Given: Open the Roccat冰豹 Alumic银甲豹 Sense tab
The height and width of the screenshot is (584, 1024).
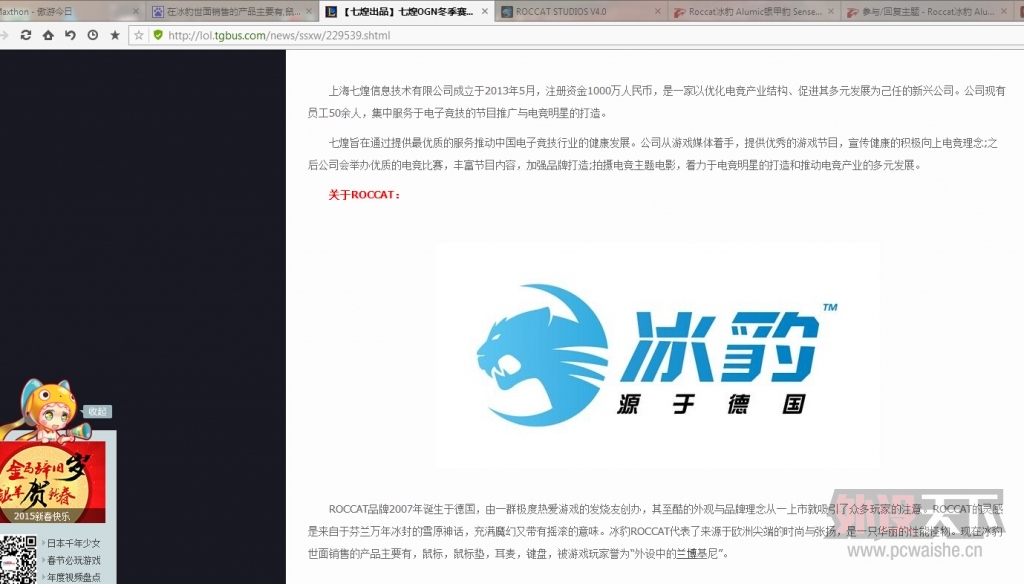Looking at the screenshot, I should [x=755, y=12].
